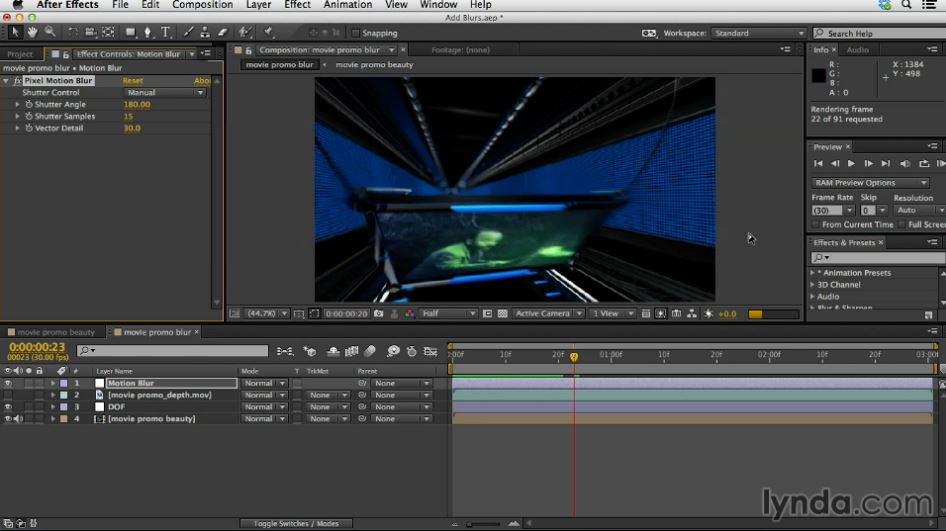Screen dimensions: 946x531
Task: Check the From Current Time option
Action: pos(816,224)
